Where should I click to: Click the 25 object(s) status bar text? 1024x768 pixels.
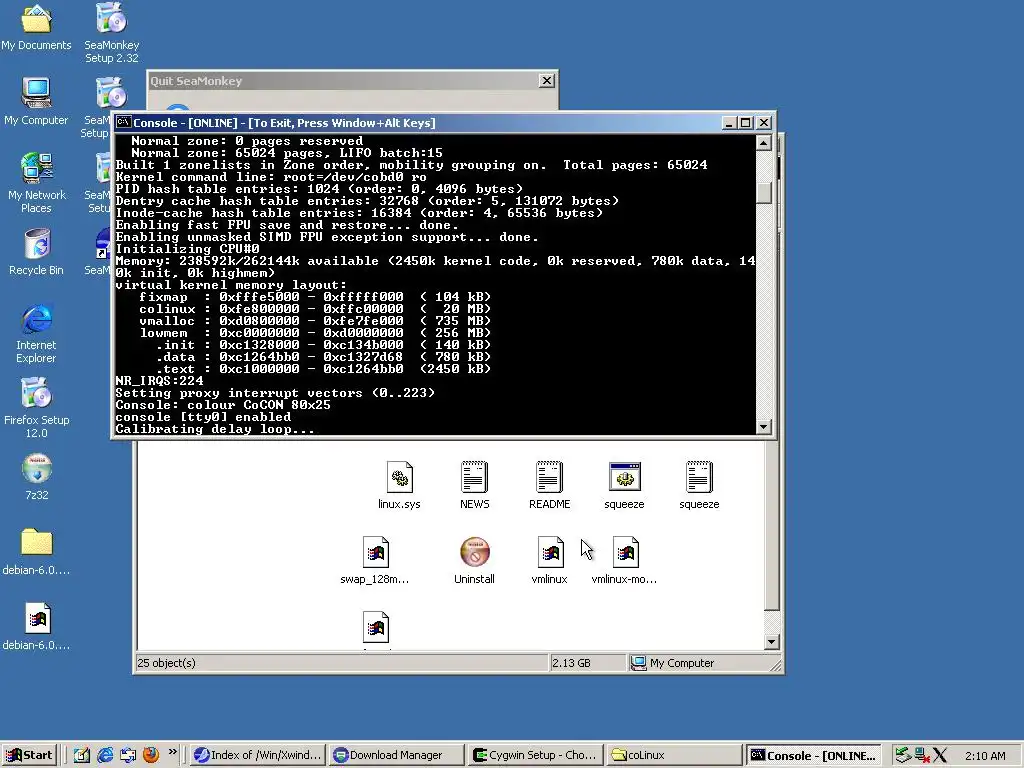click(x=167, y=663)
